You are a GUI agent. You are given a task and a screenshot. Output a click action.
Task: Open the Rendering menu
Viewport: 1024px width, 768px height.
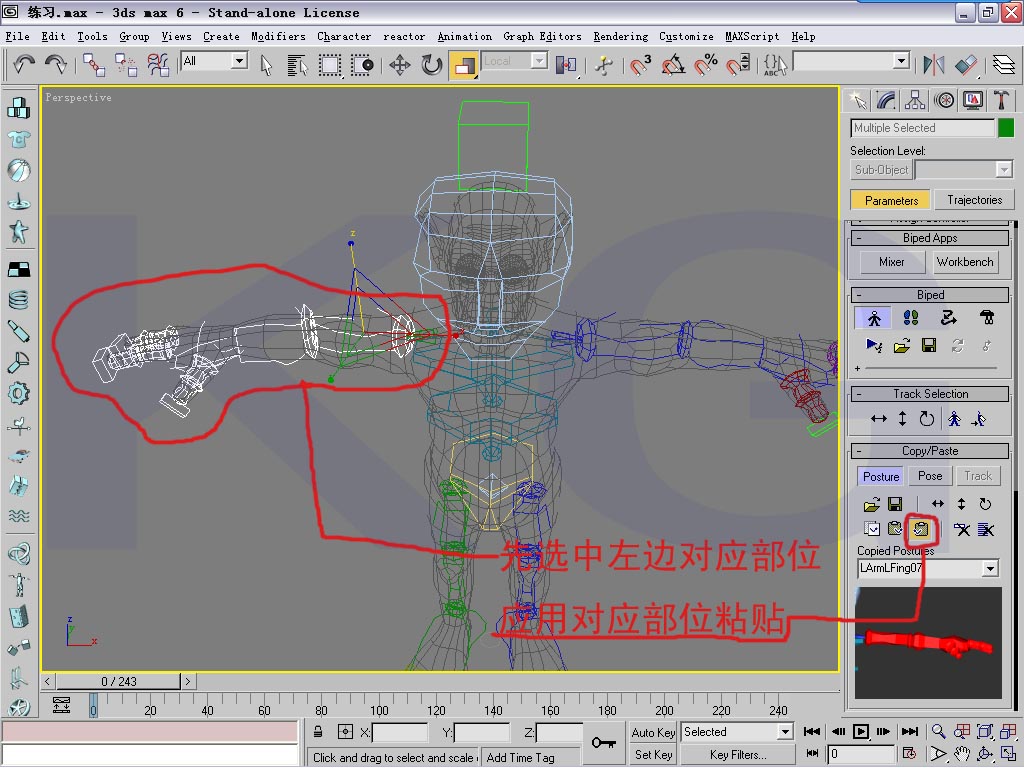pyautogui.click(x=620, y=37)
